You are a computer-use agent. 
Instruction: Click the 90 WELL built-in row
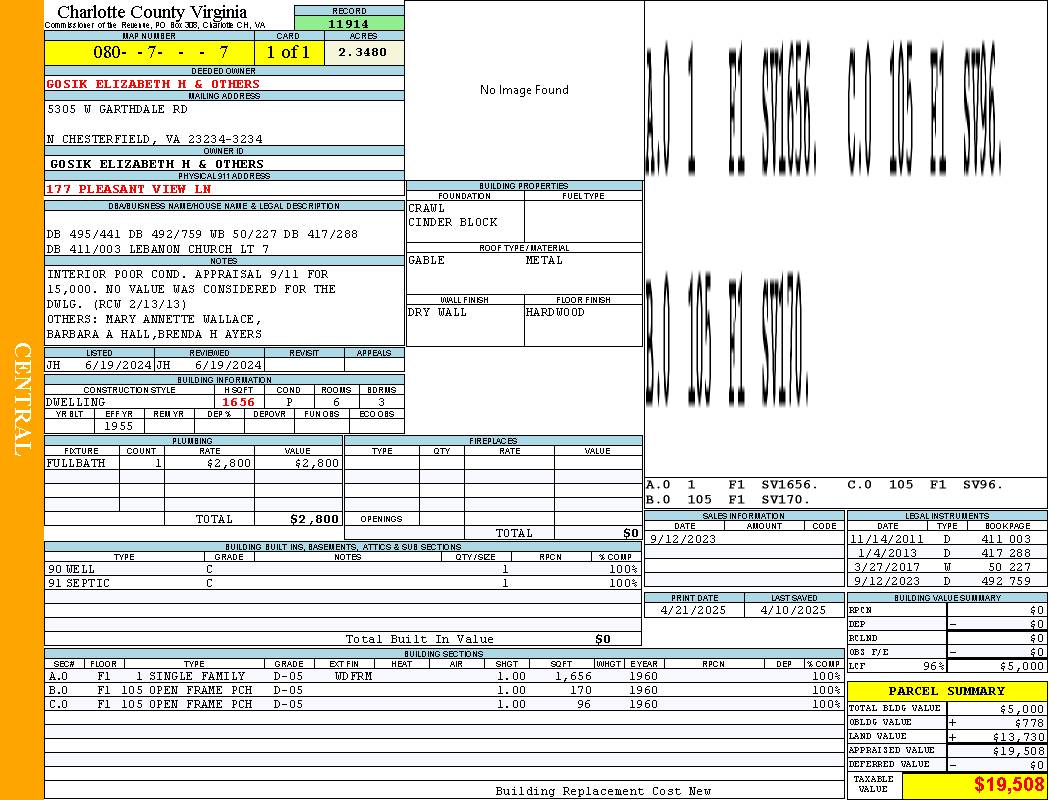(x=343, y=570)
